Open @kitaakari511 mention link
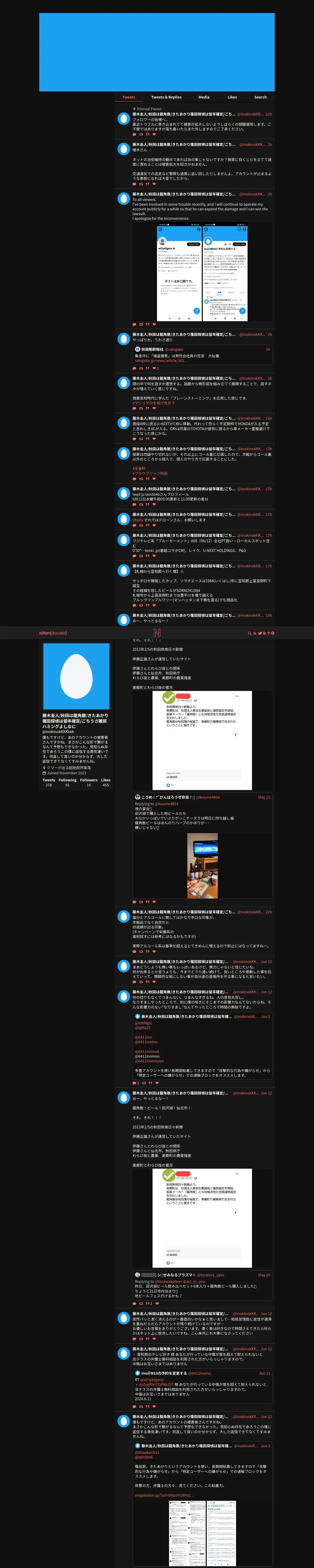 (x=147, y=1452)
